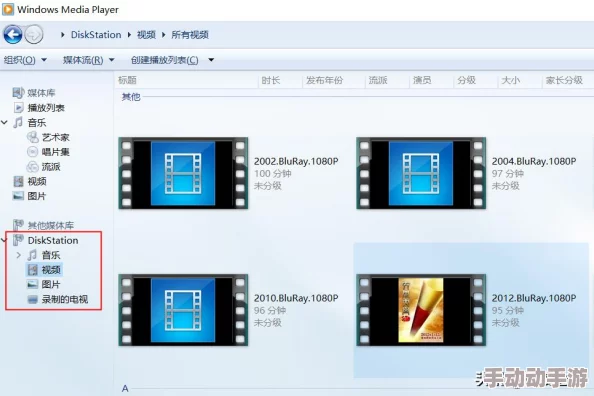Go back with the blue Back arrow
The width and height of the screenshot is (594, 396).
coord(13,35)
